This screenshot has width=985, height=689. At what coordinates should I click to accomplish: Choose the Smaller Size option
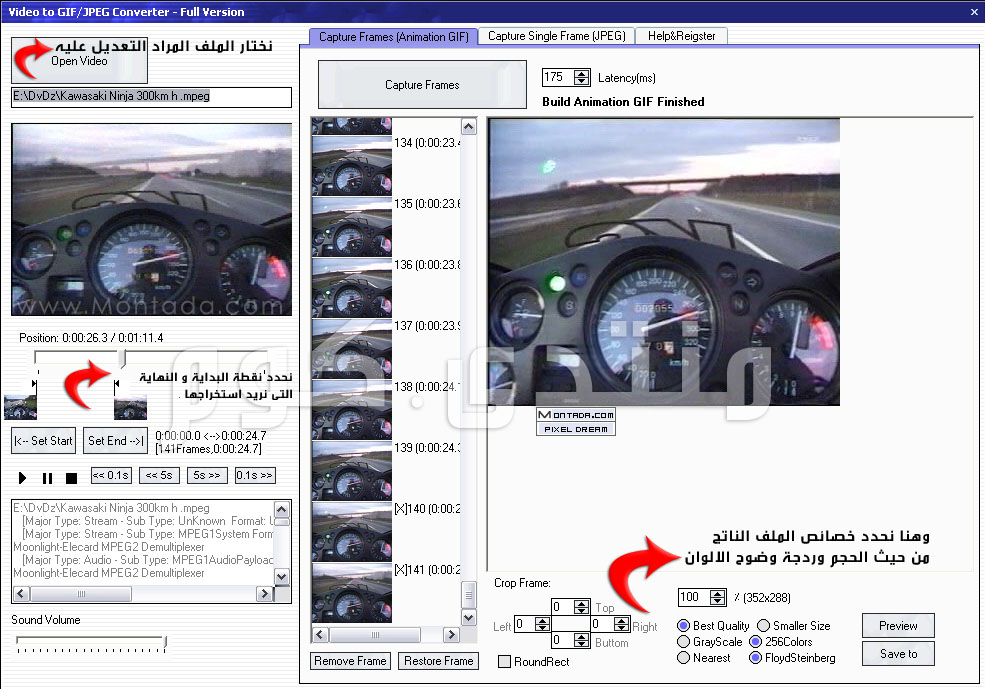[x=764, y=626]
